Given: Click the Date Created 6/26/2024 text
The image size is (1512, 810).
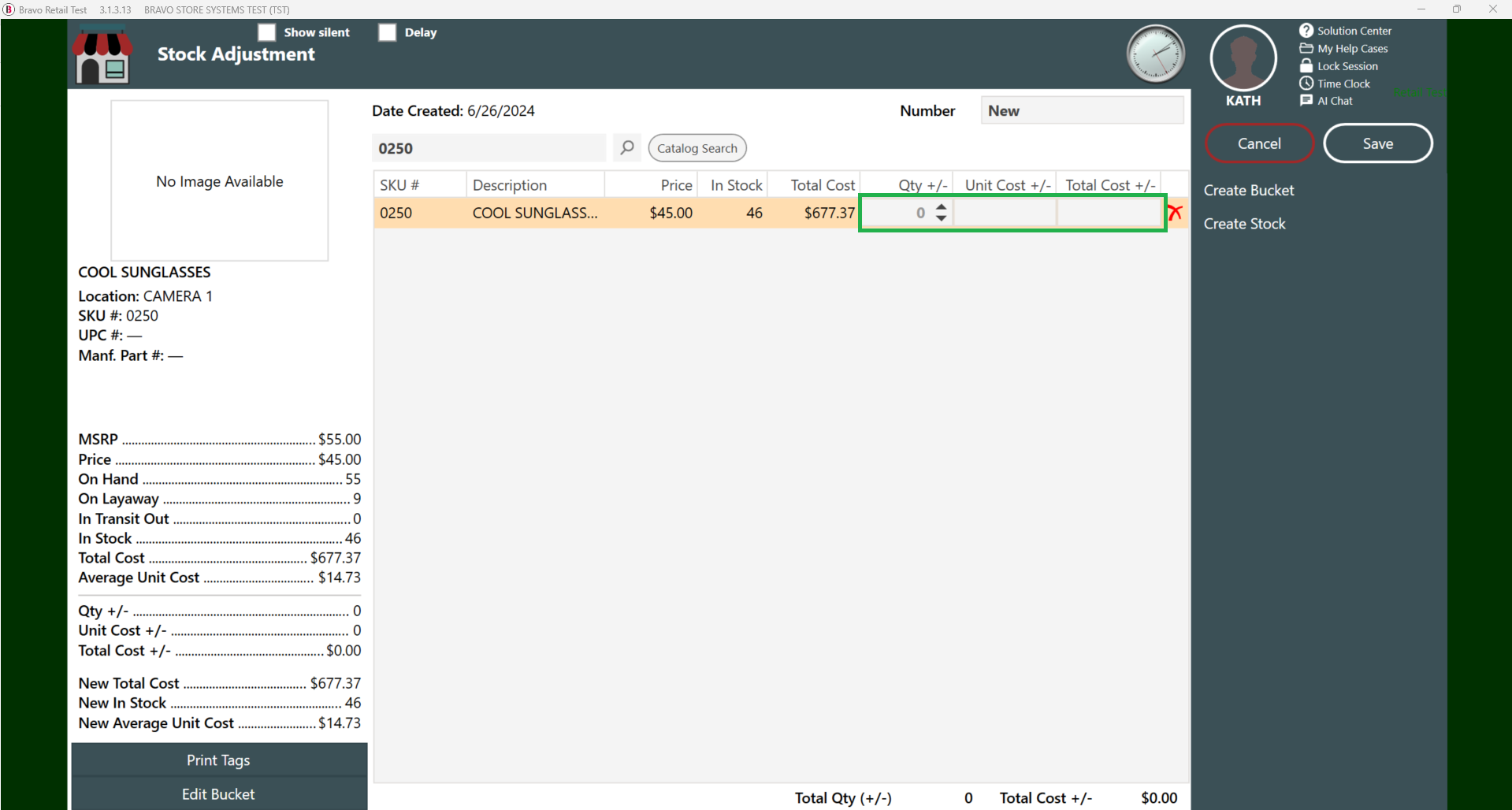Looking at the screenshot, I should point(453,110).
